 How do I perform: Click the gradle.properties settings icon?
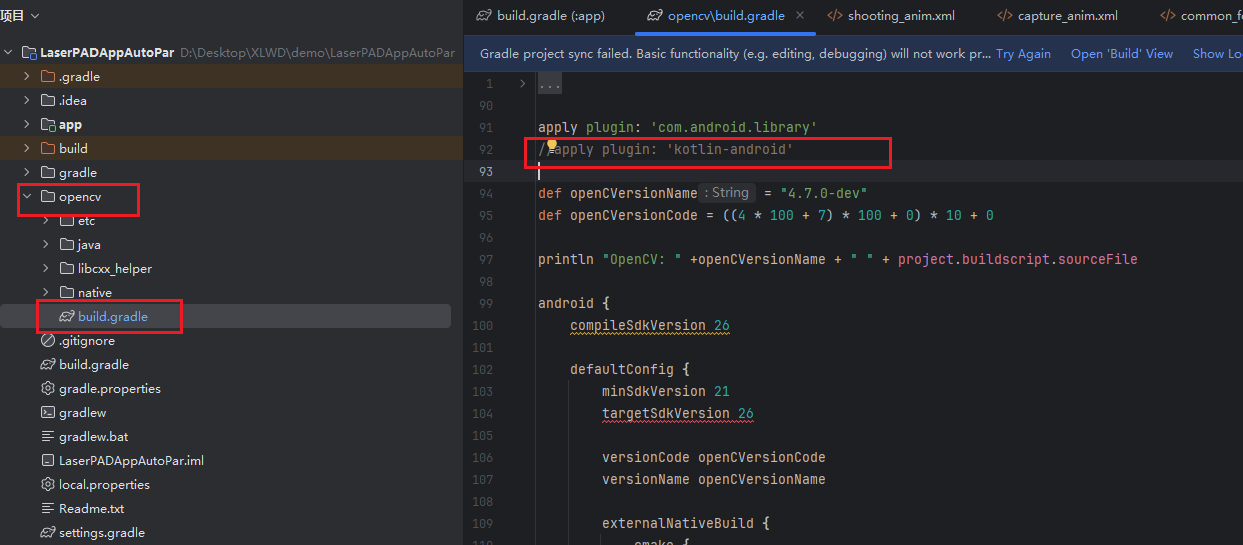[48, 388]
